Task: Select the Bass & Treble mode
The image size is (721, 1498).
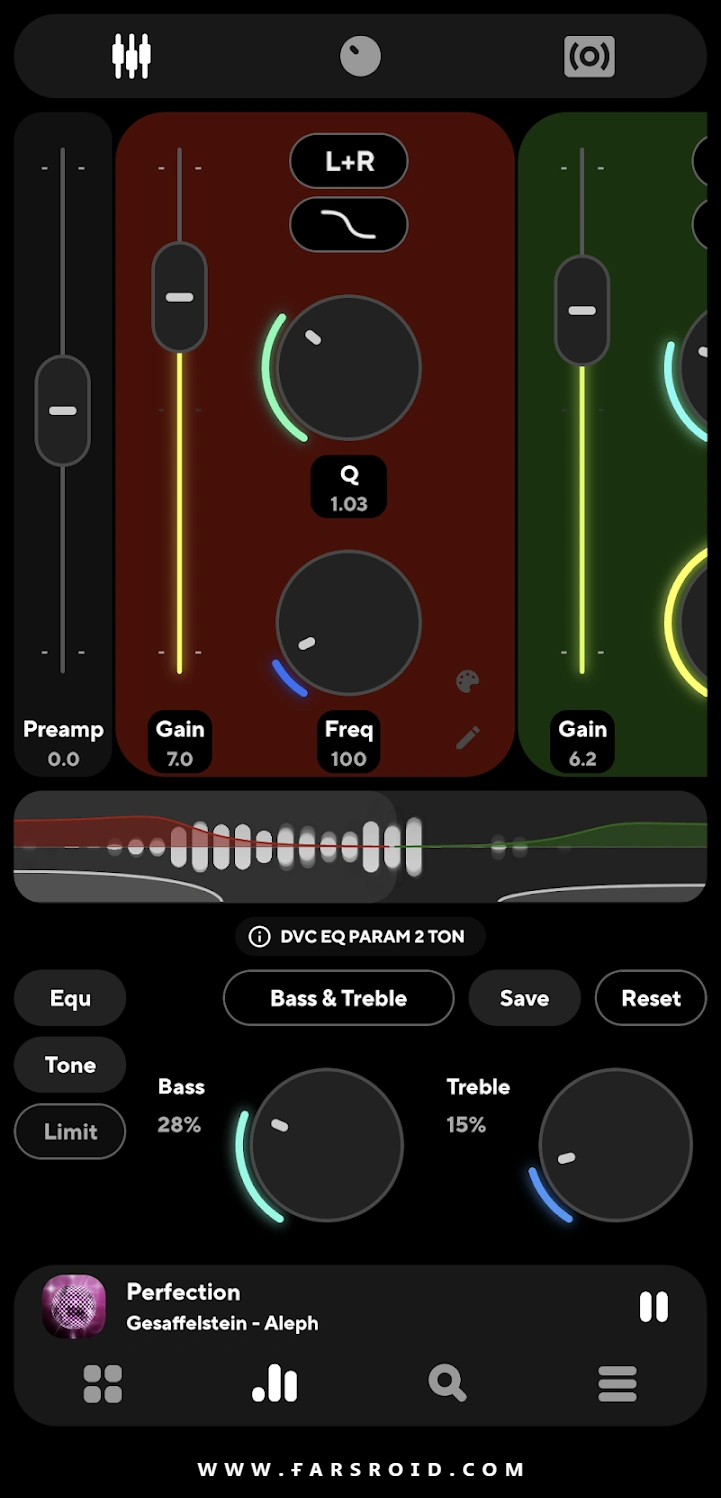Action: coord(338,998)
